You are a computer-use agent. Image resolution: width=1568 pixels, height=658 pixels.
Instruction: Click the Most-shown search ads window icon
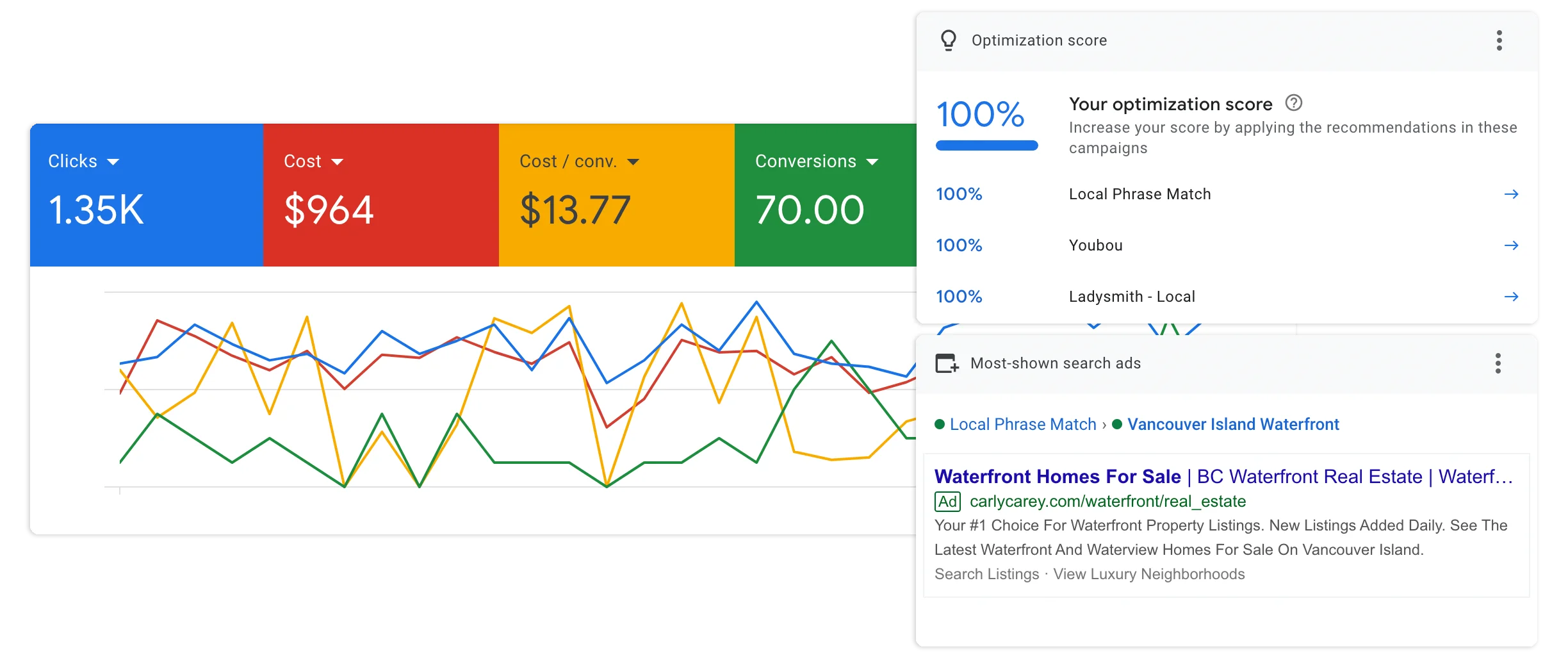947,363
